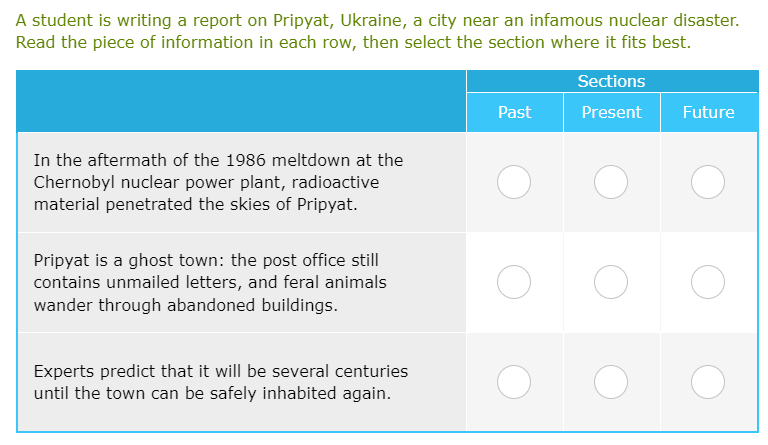Viewport: 768px width, 445px height.
Task: Mark Future for the experts predict statement
Action: pos(708,382)
